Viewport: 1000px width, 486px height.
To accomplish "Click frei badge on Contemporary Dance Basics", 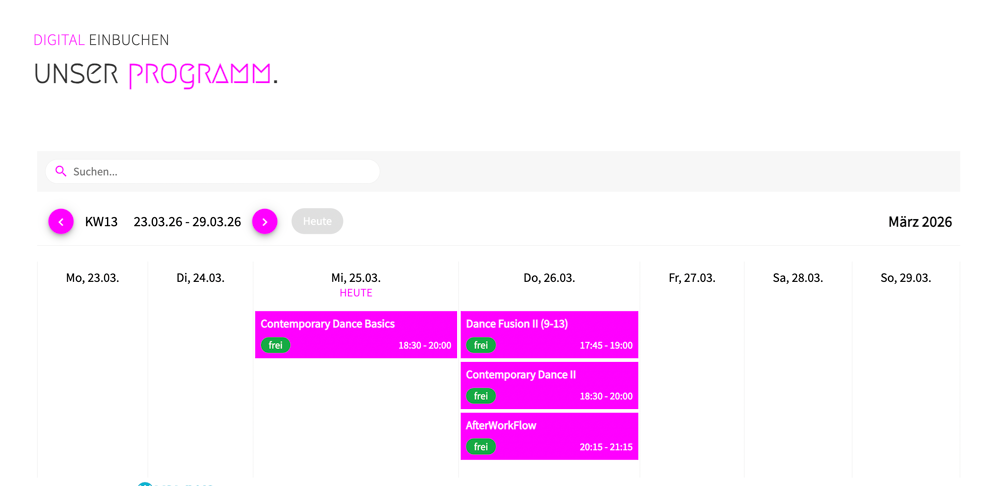I will pos(276,346).
